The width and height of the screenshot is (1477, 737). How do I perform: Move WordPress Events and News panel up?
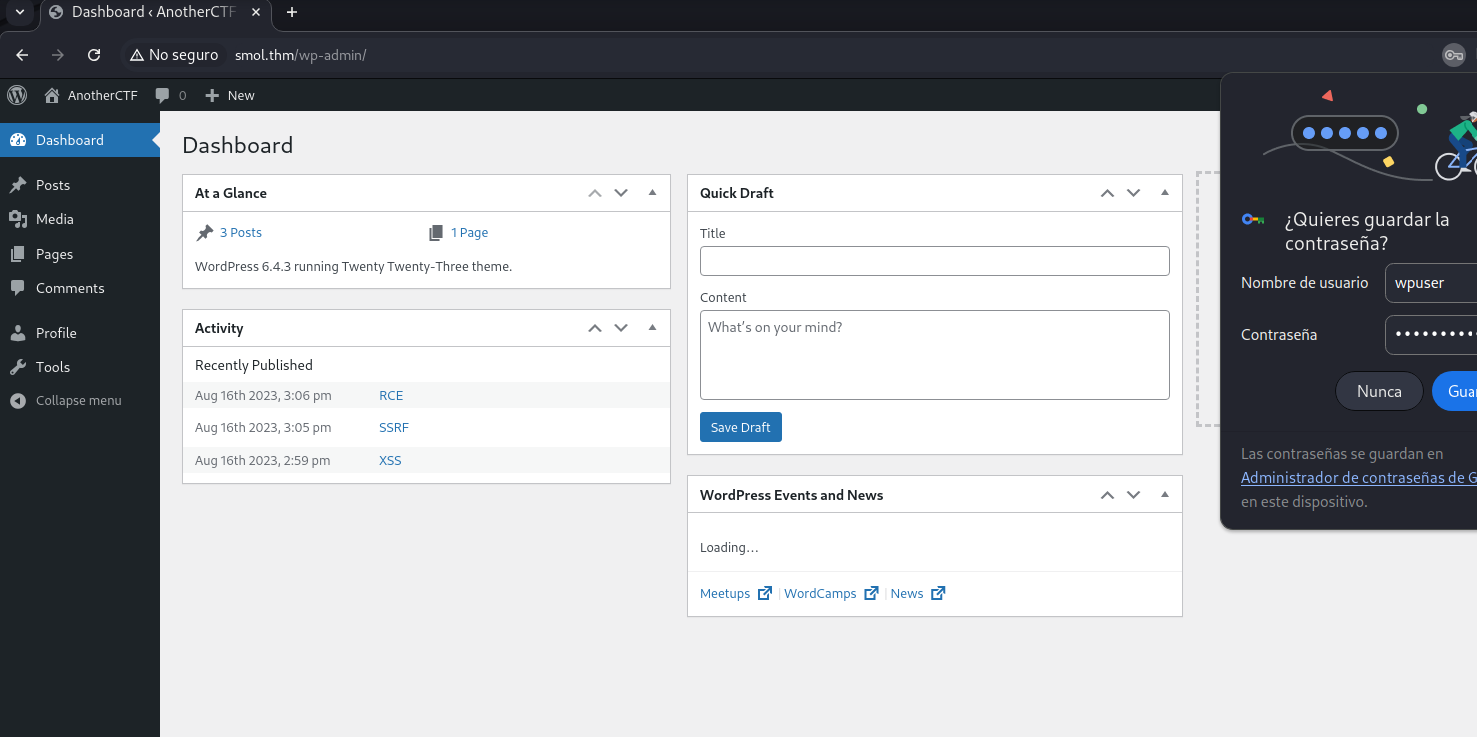tap(1107, 495)
